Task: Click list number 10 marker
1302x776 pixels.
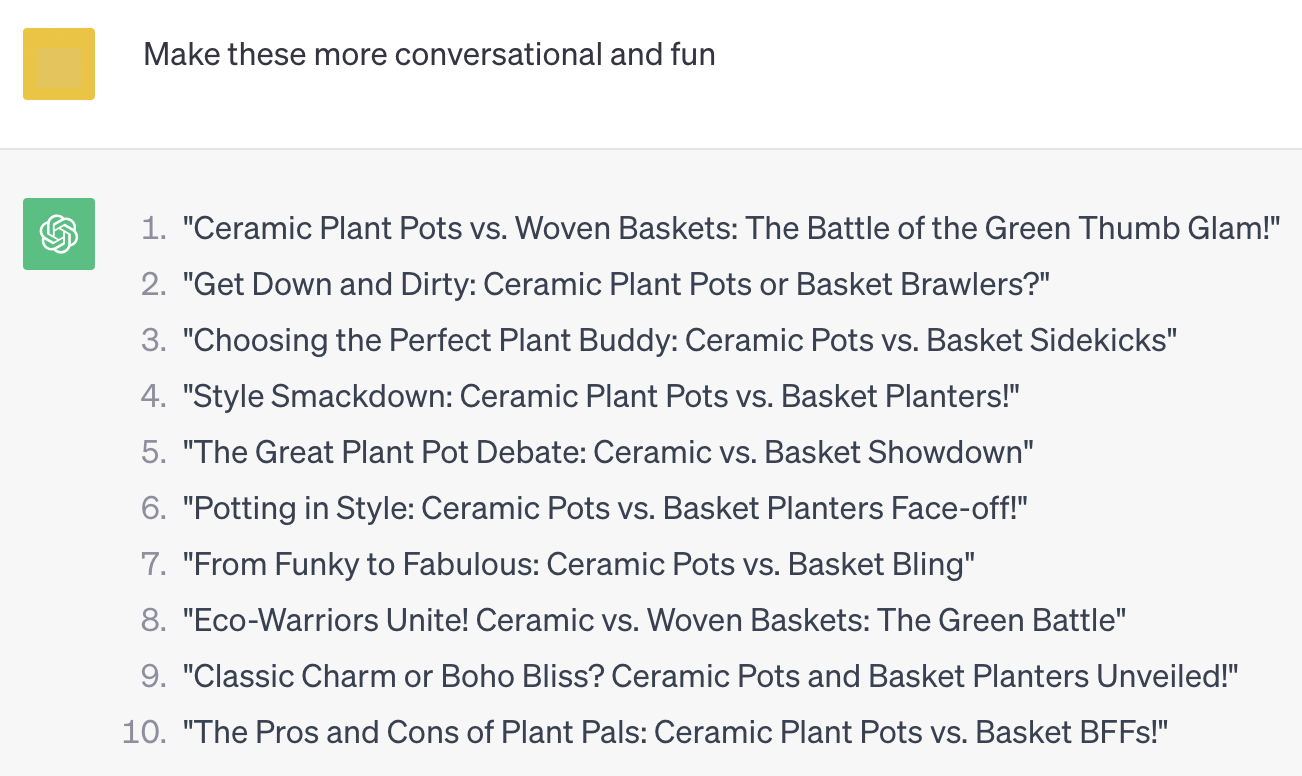Action: (145, 733)
